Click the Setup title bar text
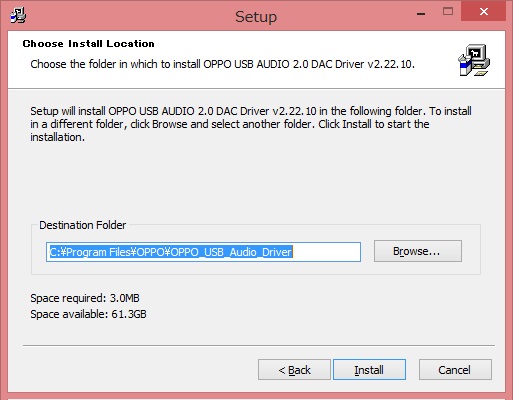This screenshot has width=513, height=400. pos(256,17)
